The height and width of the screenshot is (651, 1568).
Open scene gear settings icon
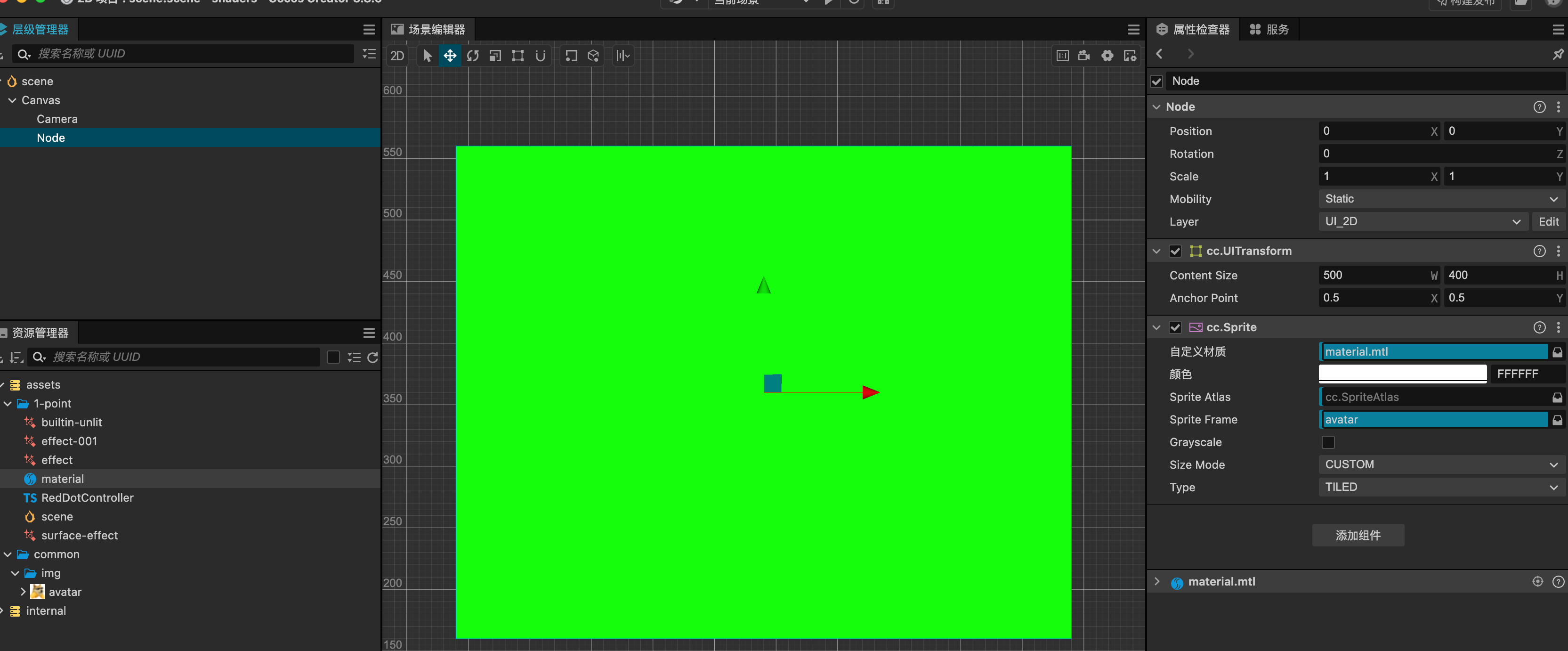(x=1107, y=56)
